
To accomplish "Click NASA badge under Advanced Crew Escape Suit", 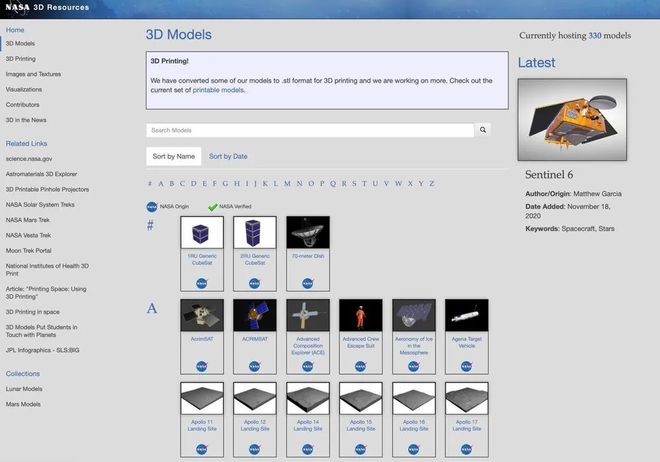I will coord(361,366).
